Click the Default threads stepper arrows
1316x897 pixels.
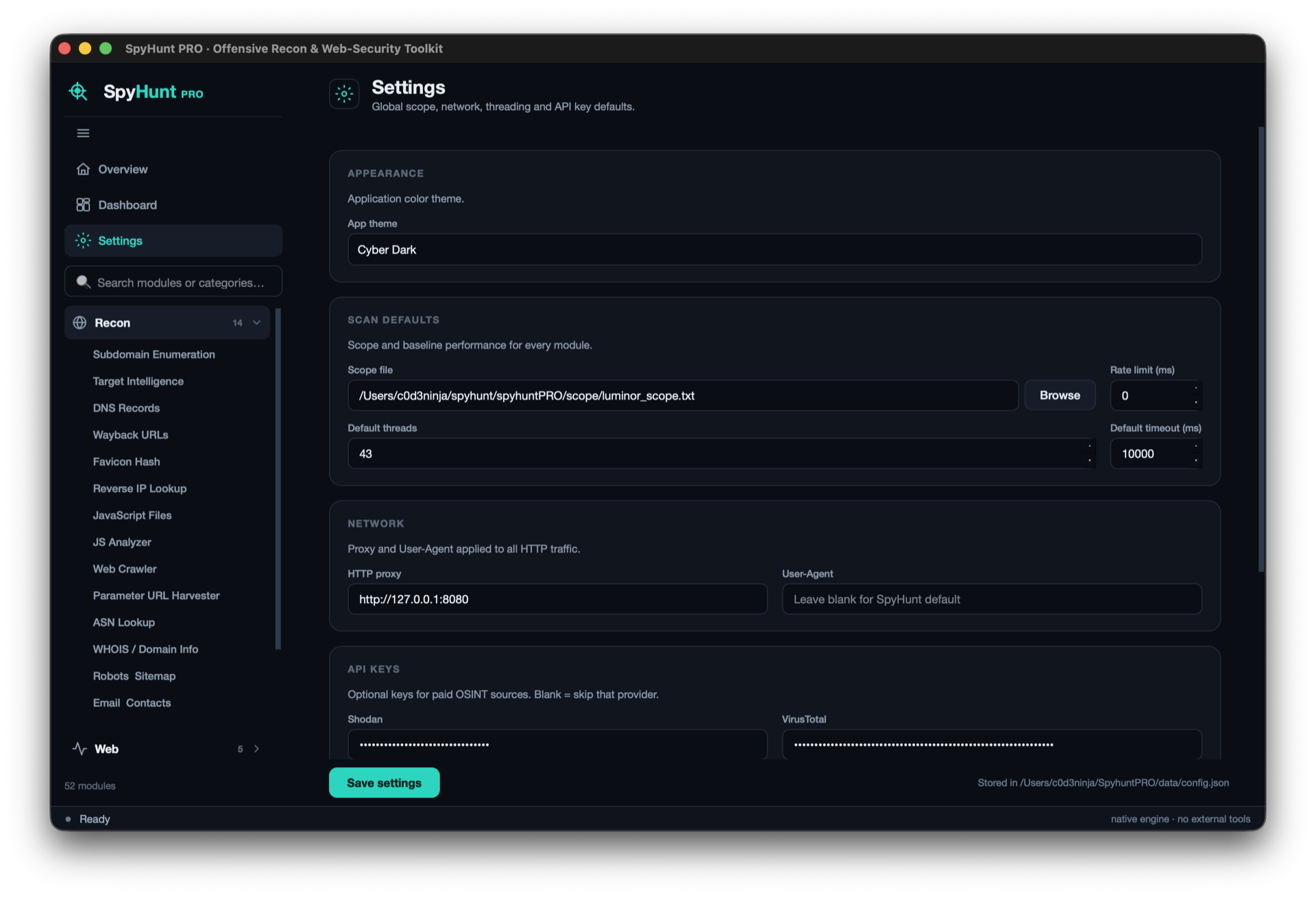click(1089, 453)
